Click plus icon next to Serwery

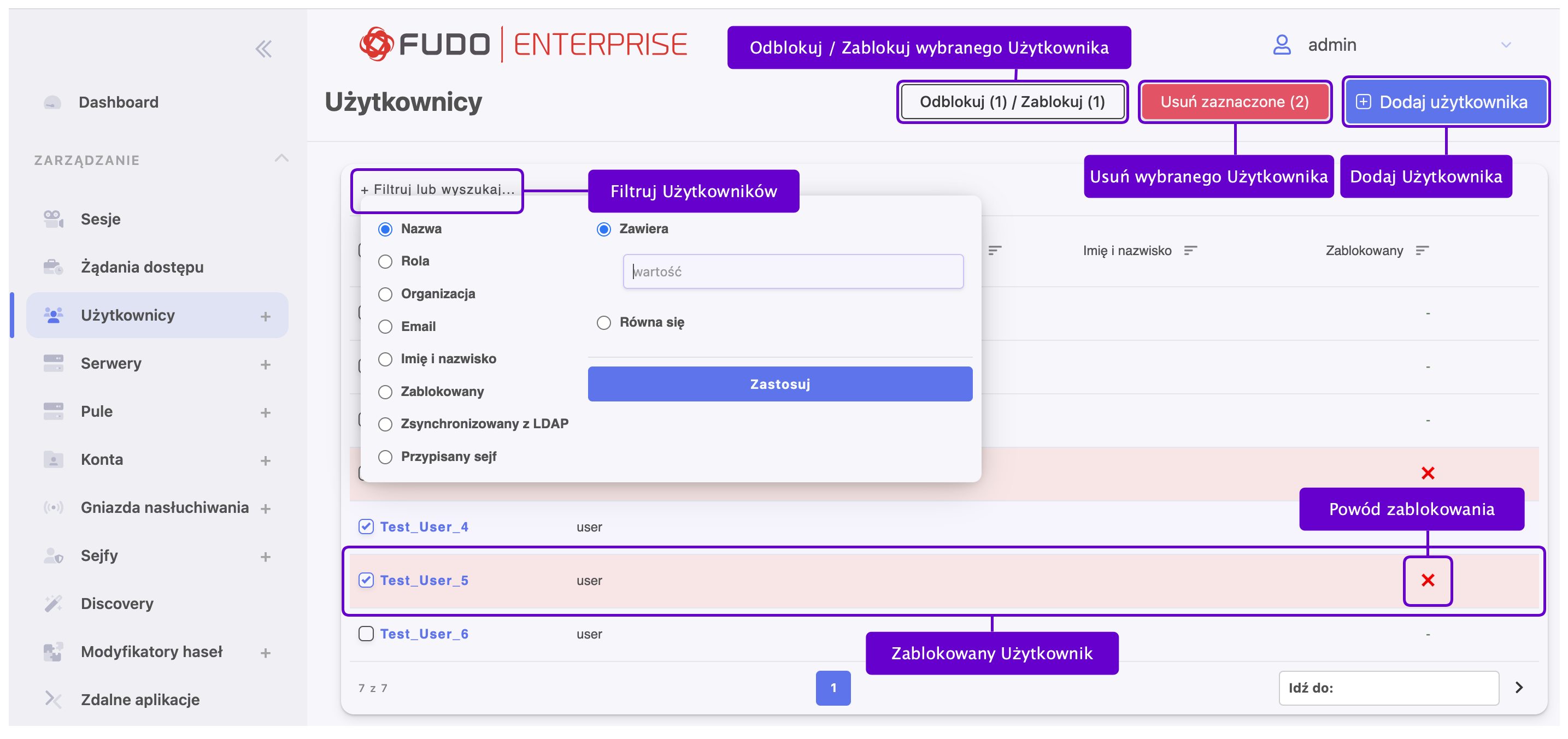tap(266, 364)
